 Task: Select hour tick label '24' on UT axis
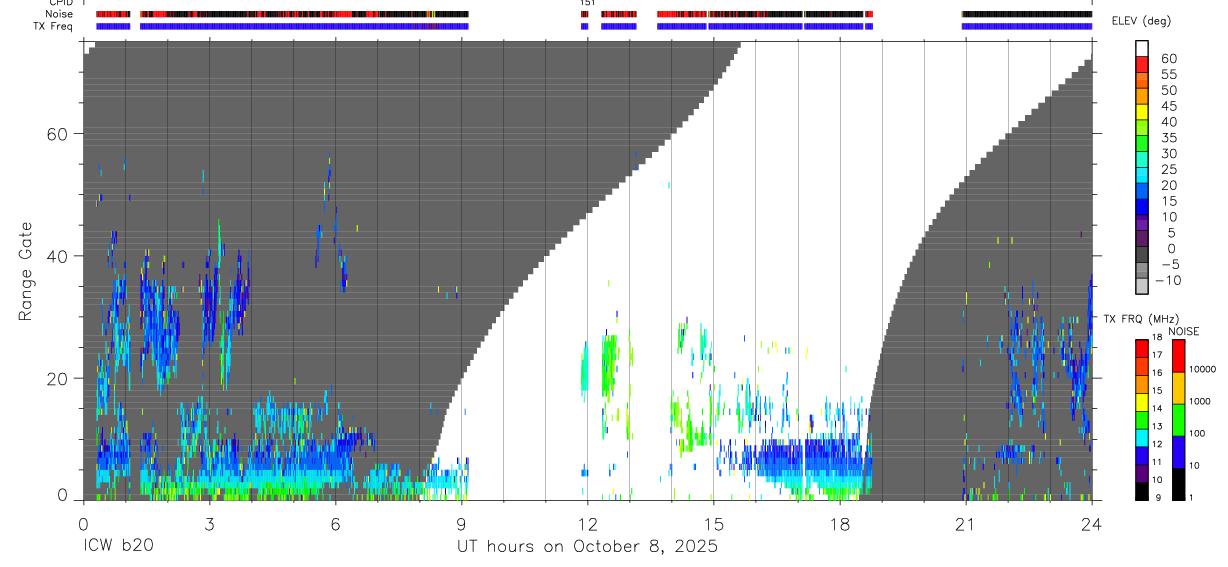(1091, 523)
